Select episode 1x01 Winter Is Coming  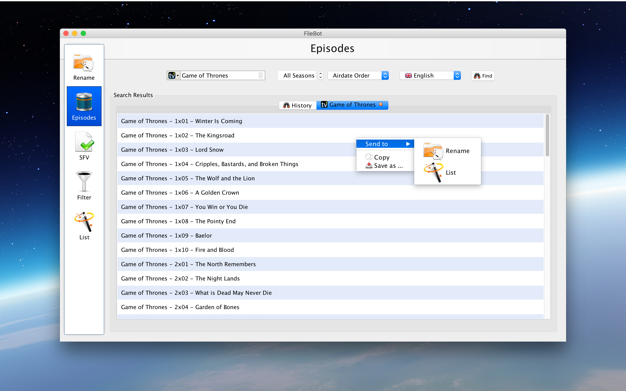330,121
